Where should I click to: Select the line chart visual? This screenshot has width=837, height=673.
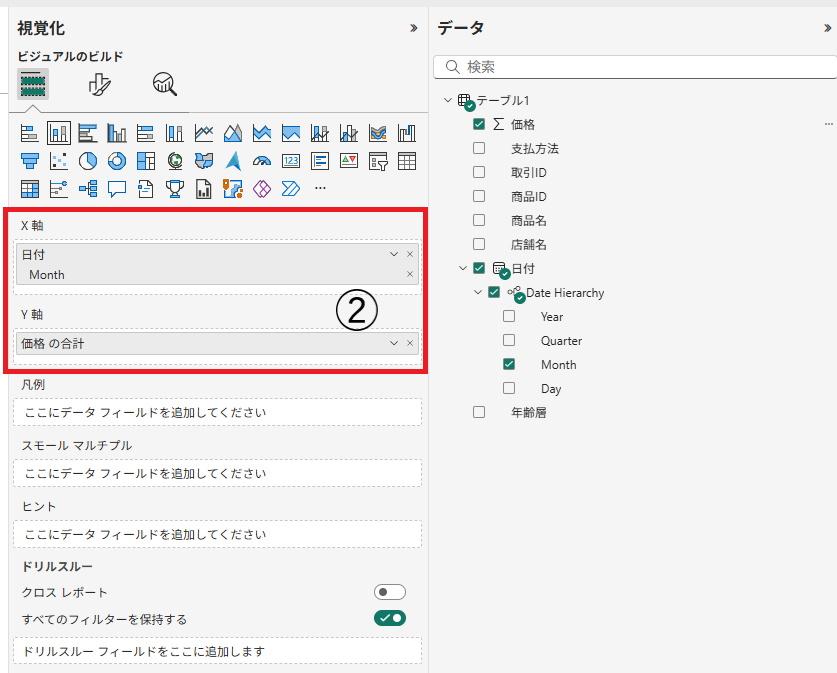204,133
